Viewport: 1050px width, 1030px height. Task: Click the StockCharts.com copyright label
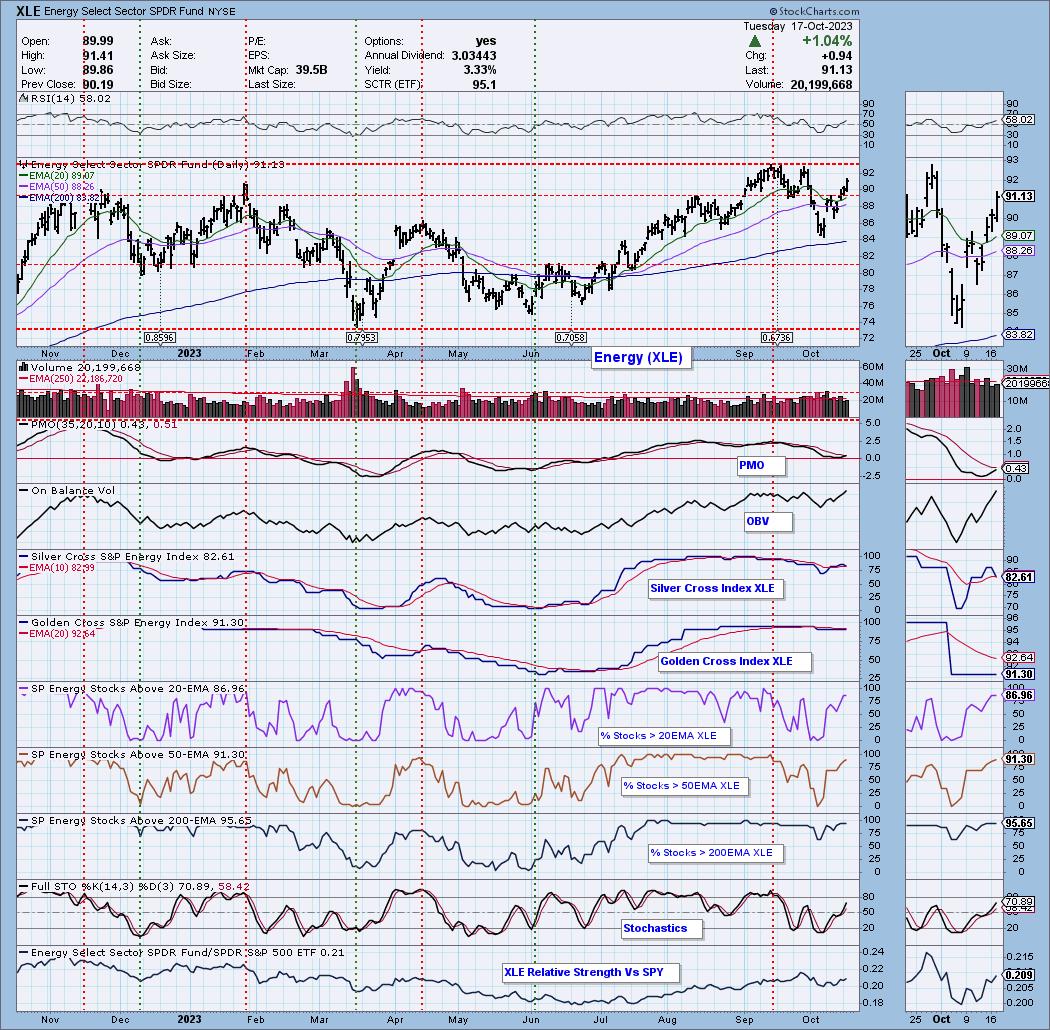[x=814, y=11]
